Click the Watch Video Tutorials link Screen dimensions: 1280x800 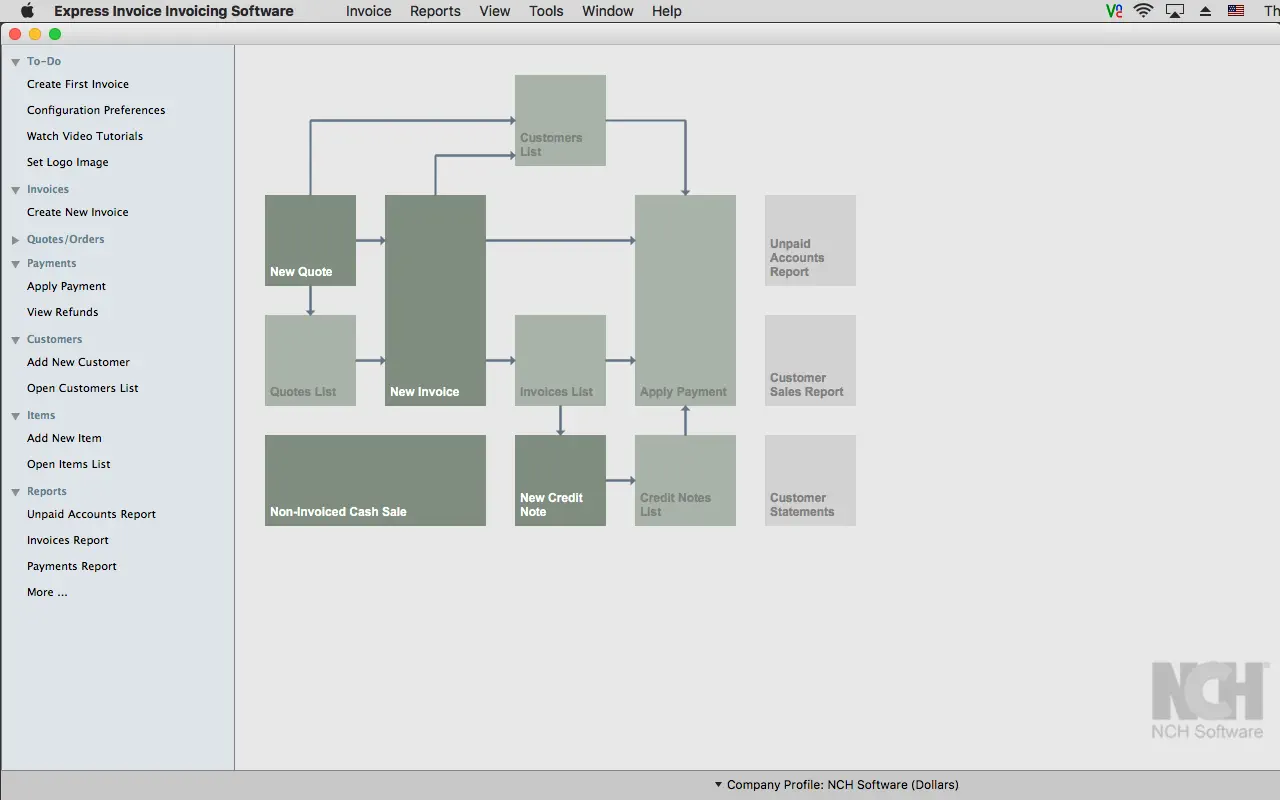85,136
